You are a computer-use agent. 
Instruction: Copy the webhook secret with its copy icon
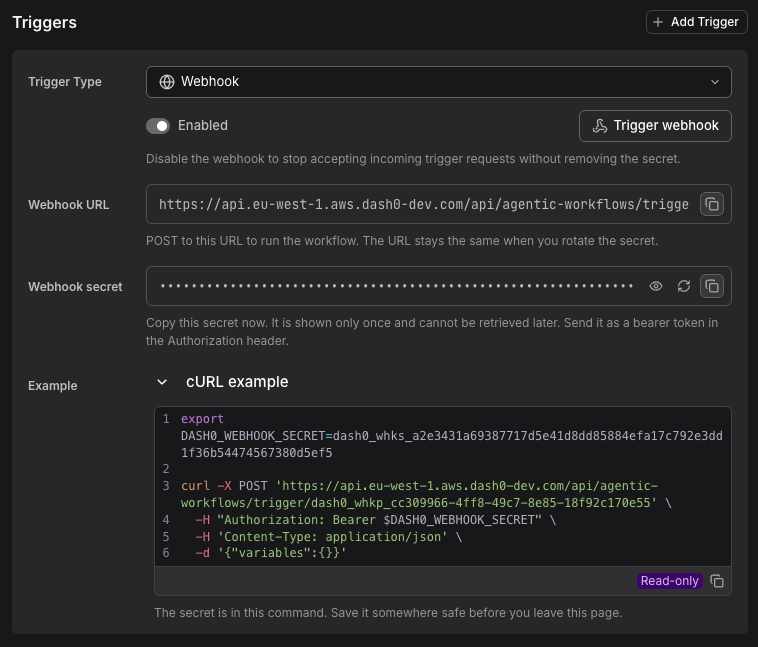coord(712,286)
